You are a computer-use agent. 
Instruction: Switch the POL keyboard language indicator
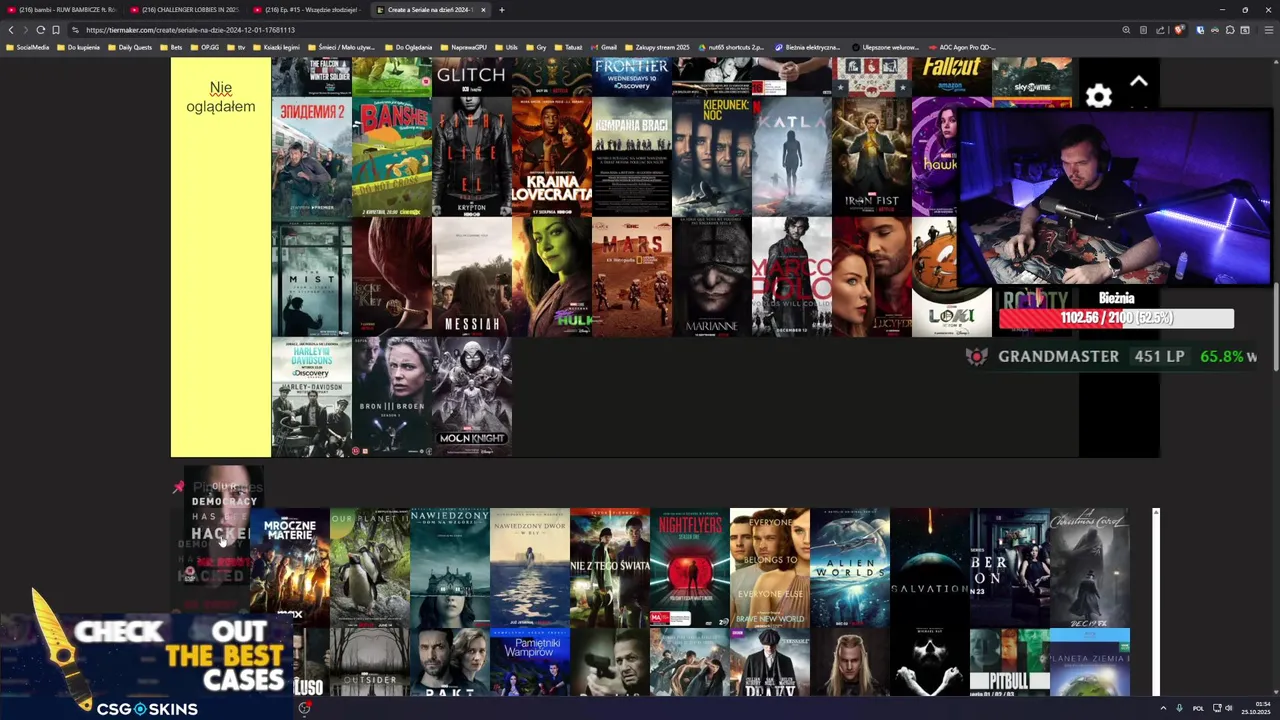[x=1198, y=708]
